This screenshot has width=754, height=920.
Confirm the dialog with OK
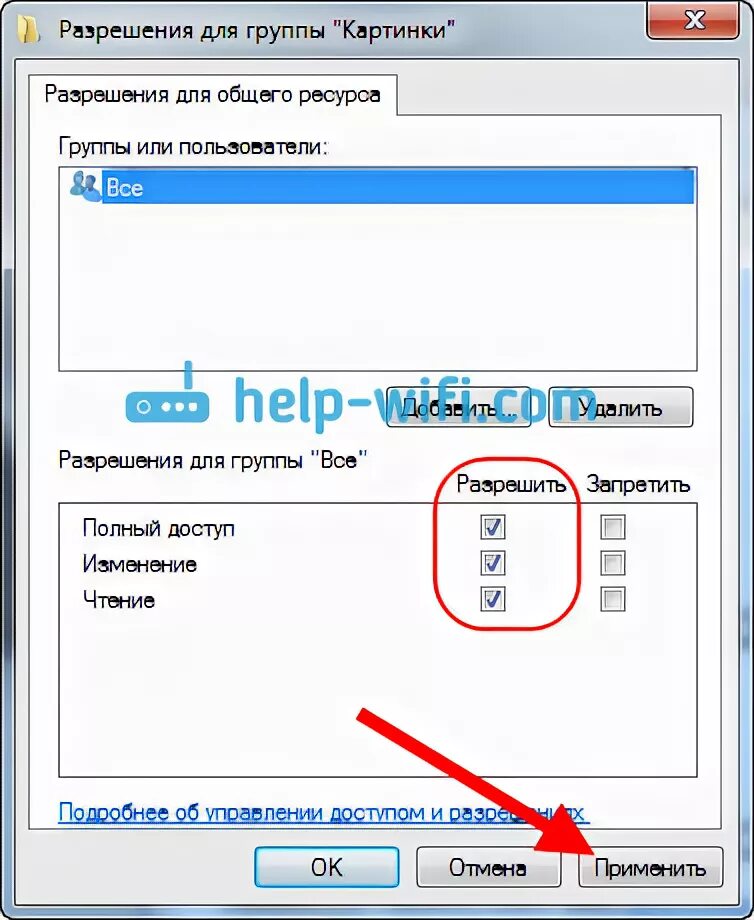click(x=327, y=867)
